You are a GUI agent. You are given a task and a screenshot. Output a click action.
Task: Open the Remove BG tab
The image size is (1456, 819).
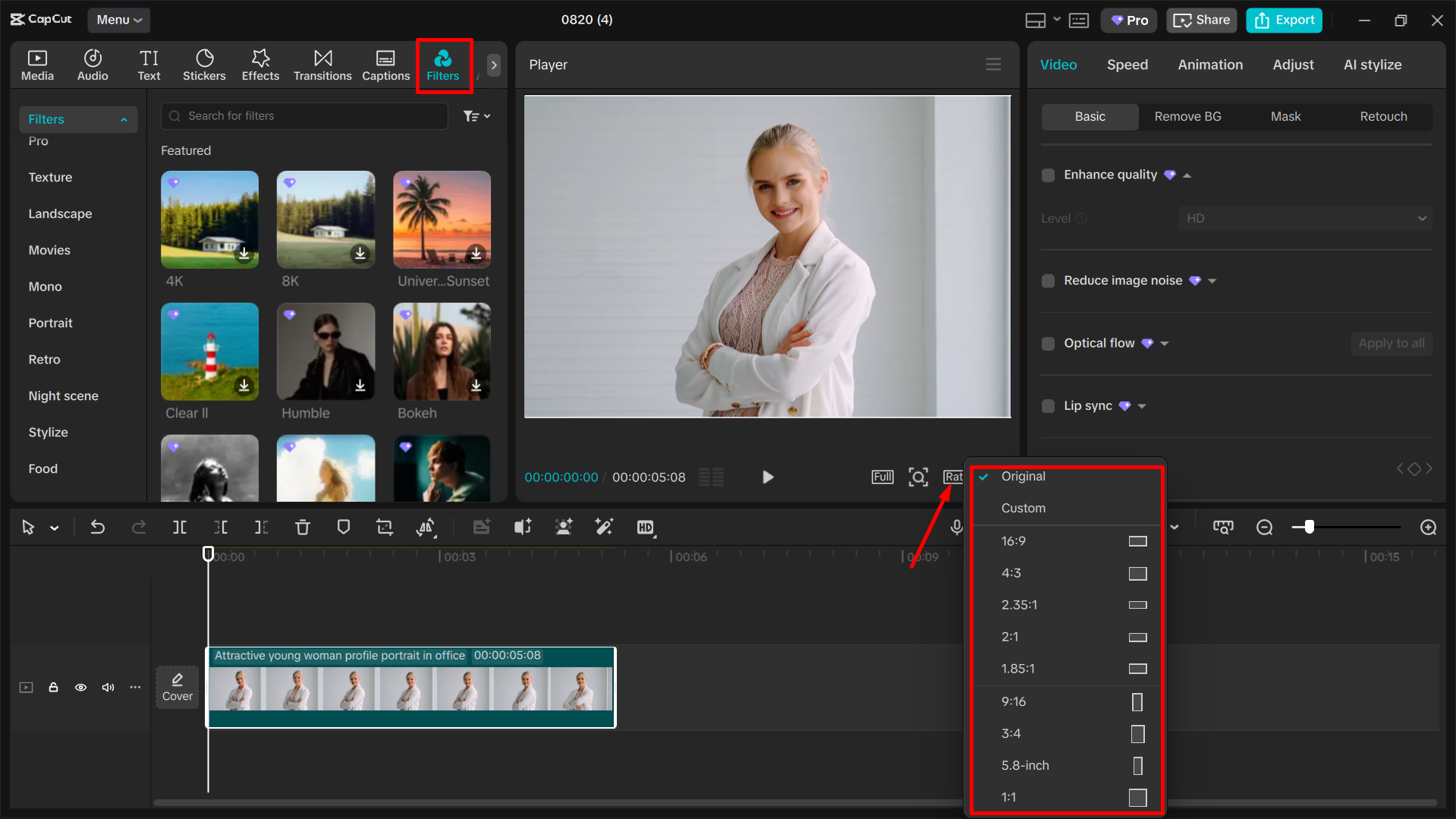(1187, 116)
